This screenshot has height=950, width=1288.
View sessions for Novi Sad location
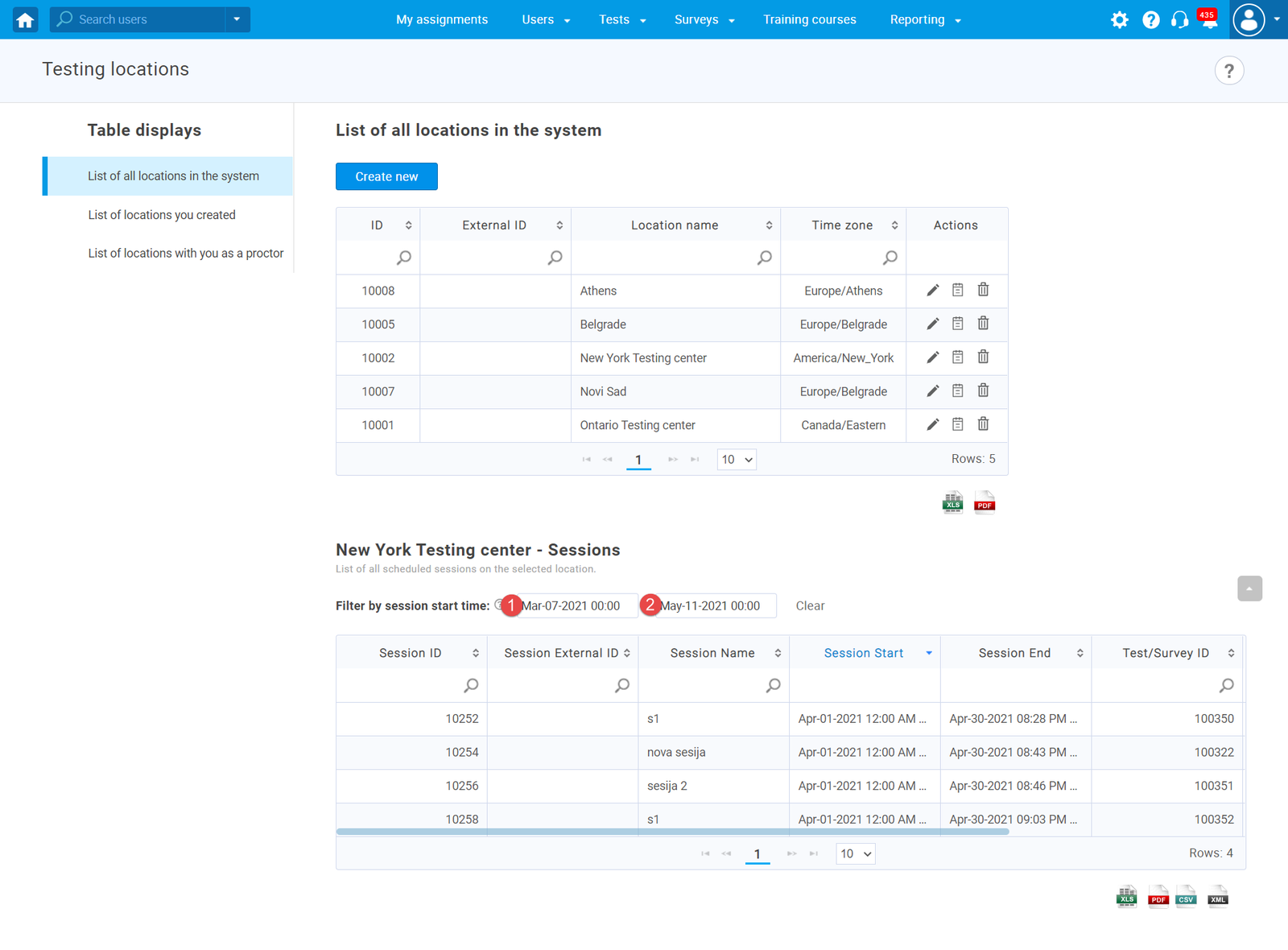point(957,391)
